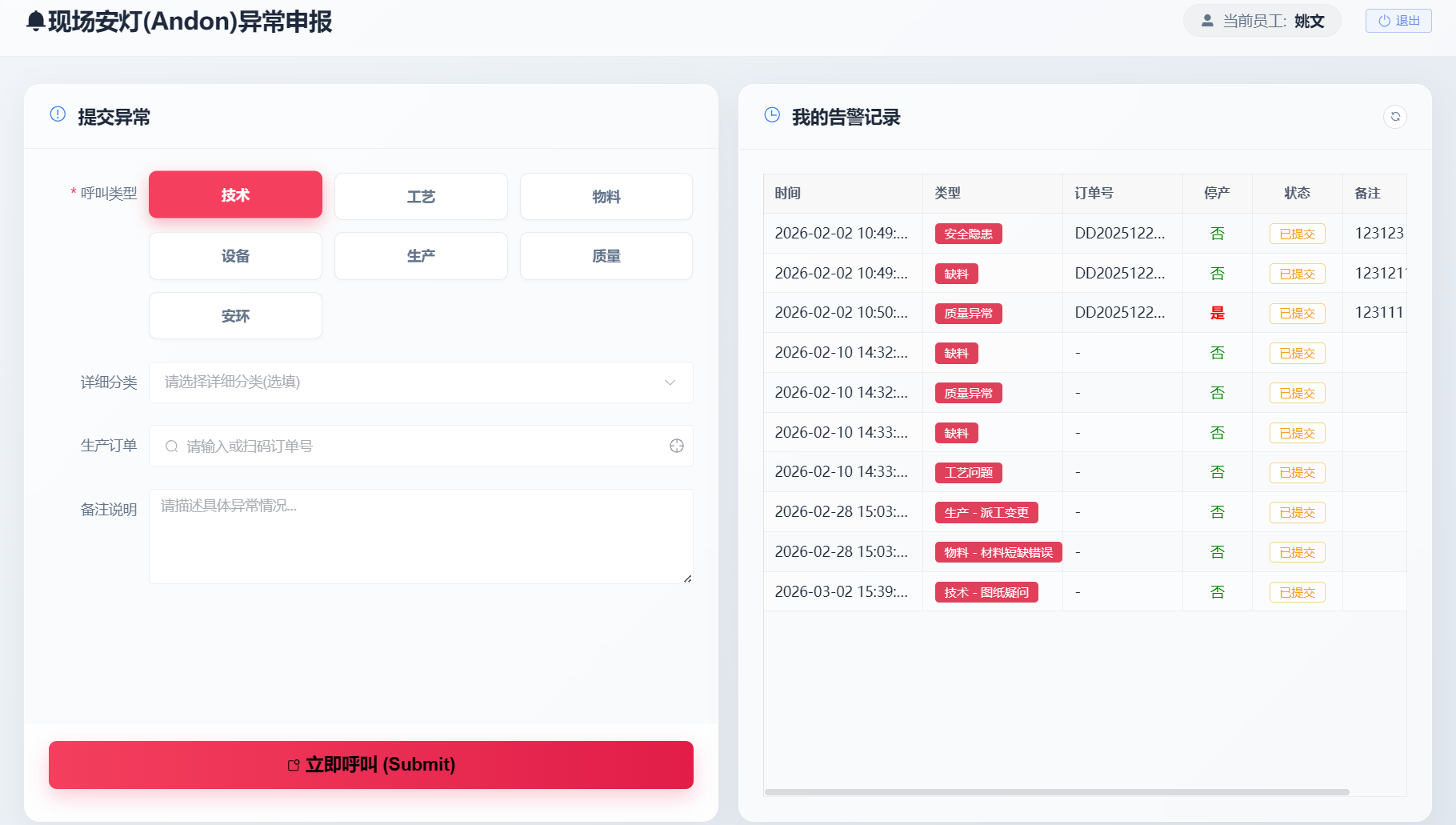
Task: Click the clock icon next to 我的告警记录
Action: pos(772,115)
